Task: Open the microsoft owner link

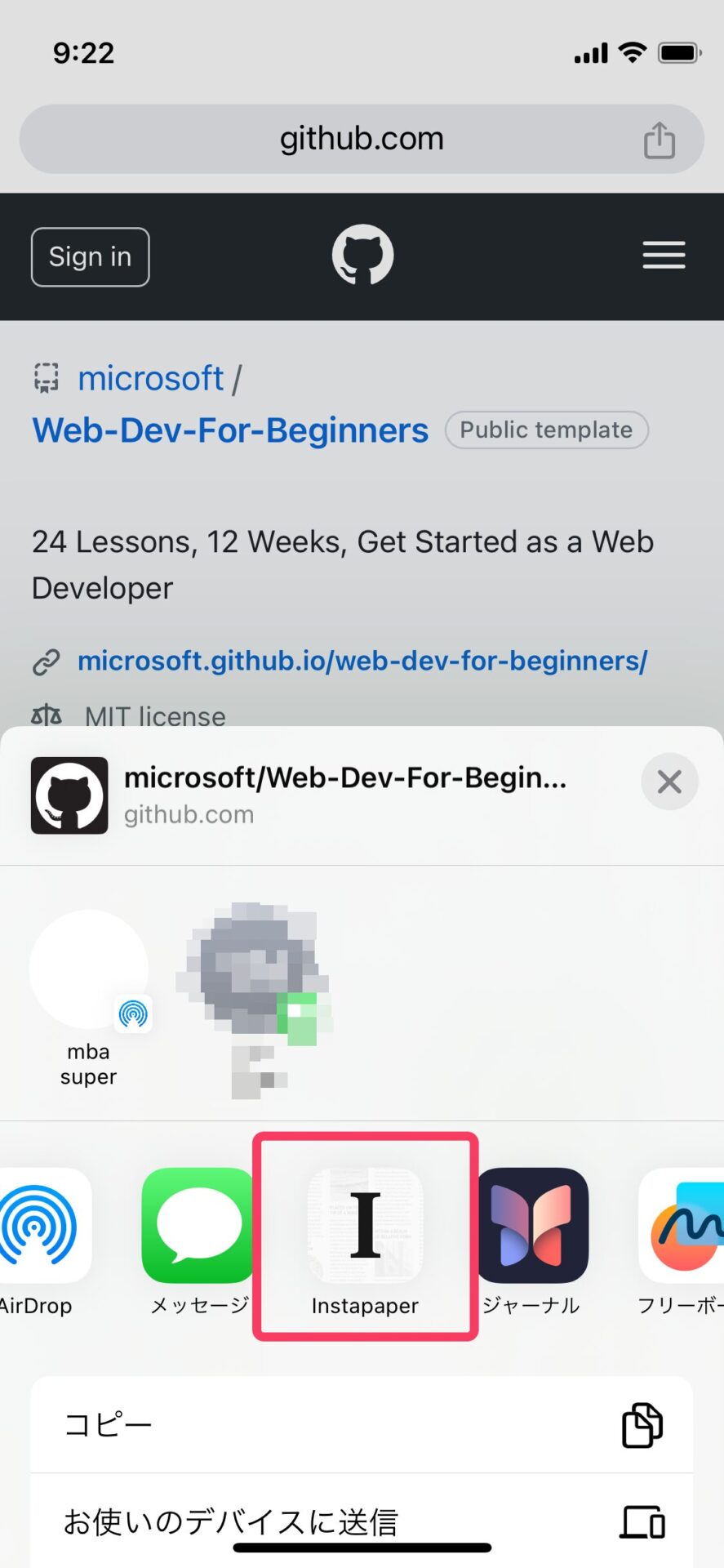Action: pyautogui.click(x=150, y=378)
